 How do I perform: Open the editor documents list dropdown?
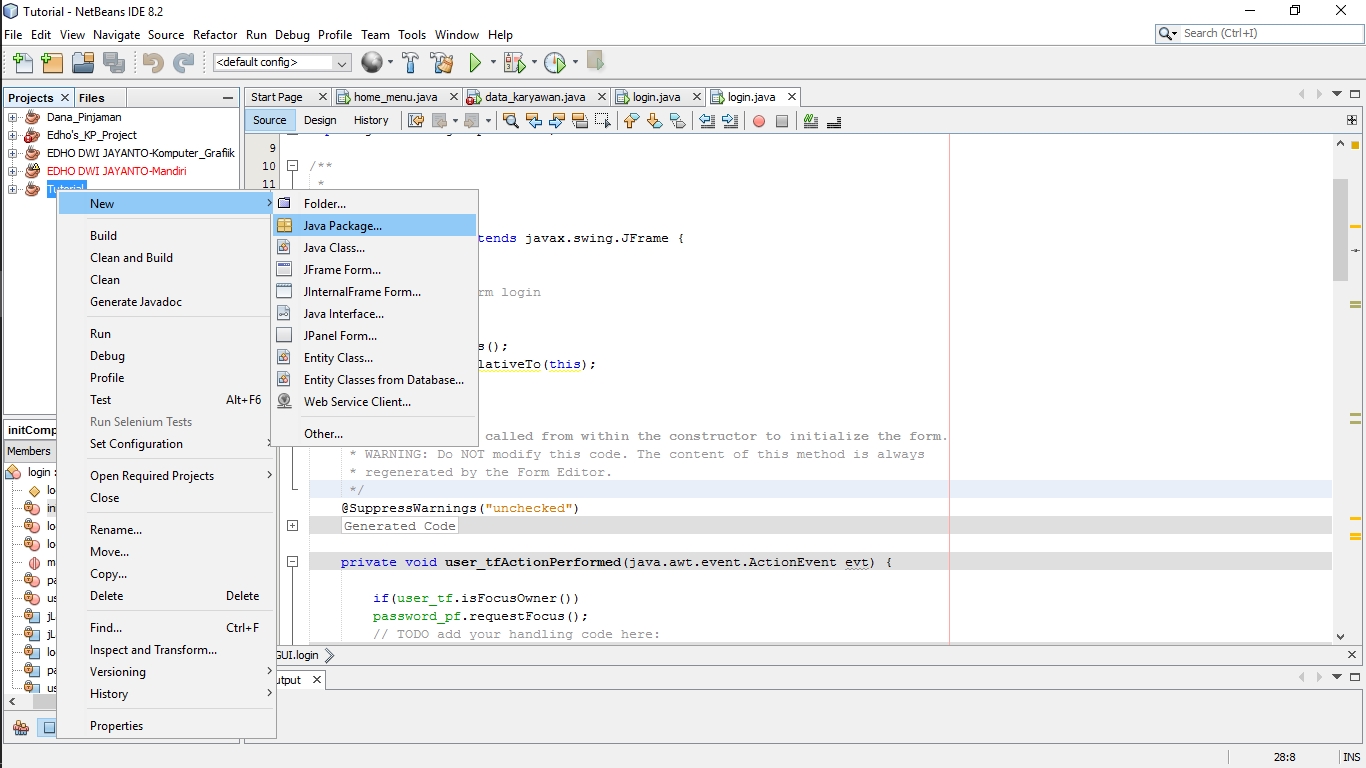(x=1338, y=94)
